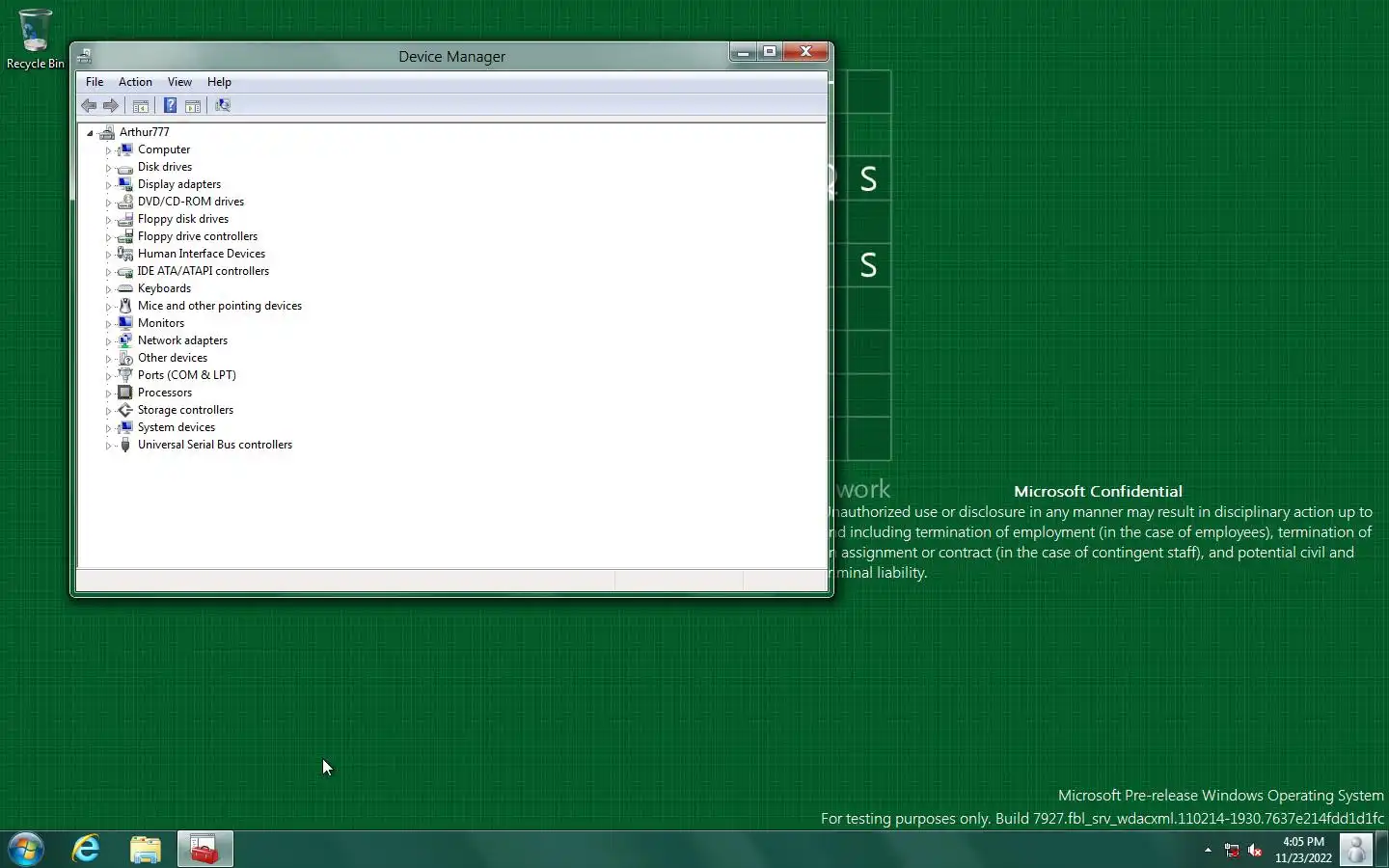Open the clock showing 4:05 PM
This screenshot has height=868, width=1389.
[x=1303, y=850]
